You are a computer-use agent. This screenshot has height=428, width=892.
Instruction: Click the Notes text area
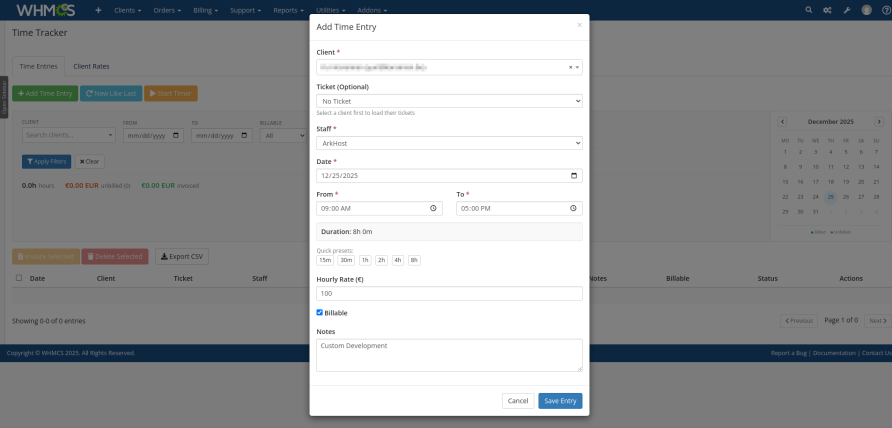pos(449,354)
